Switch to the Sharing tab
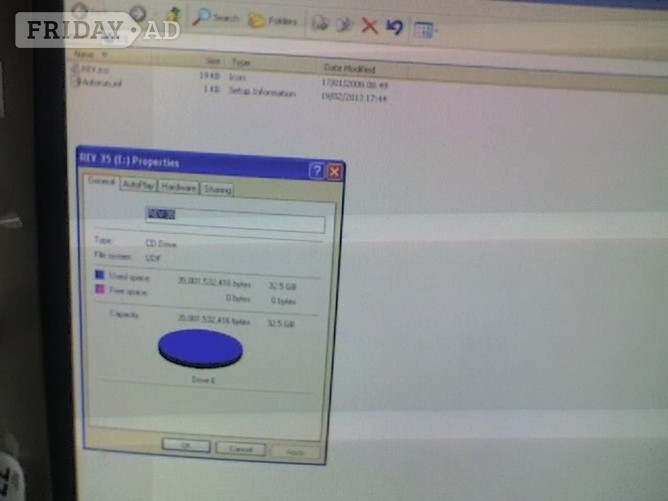 [x=217, y=189]
